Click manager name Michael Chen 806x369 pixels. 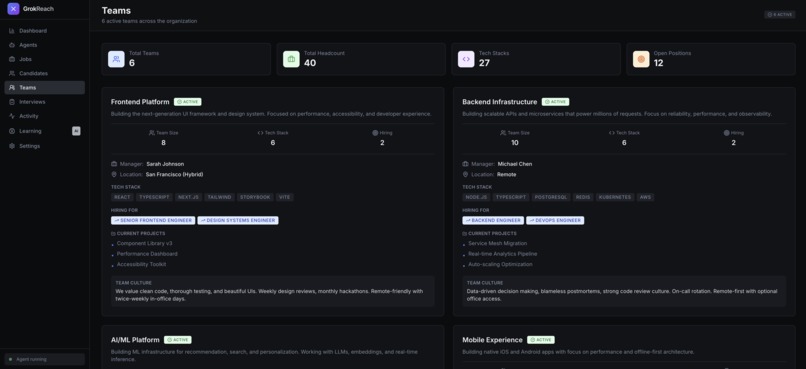(515, 164)
